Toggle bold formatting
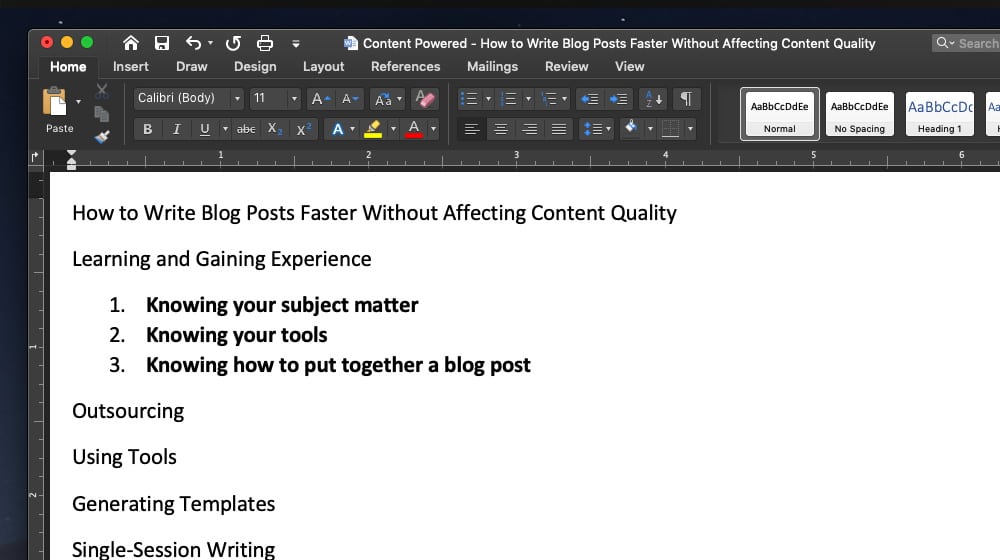1000x560 pixels. [148, 129]
